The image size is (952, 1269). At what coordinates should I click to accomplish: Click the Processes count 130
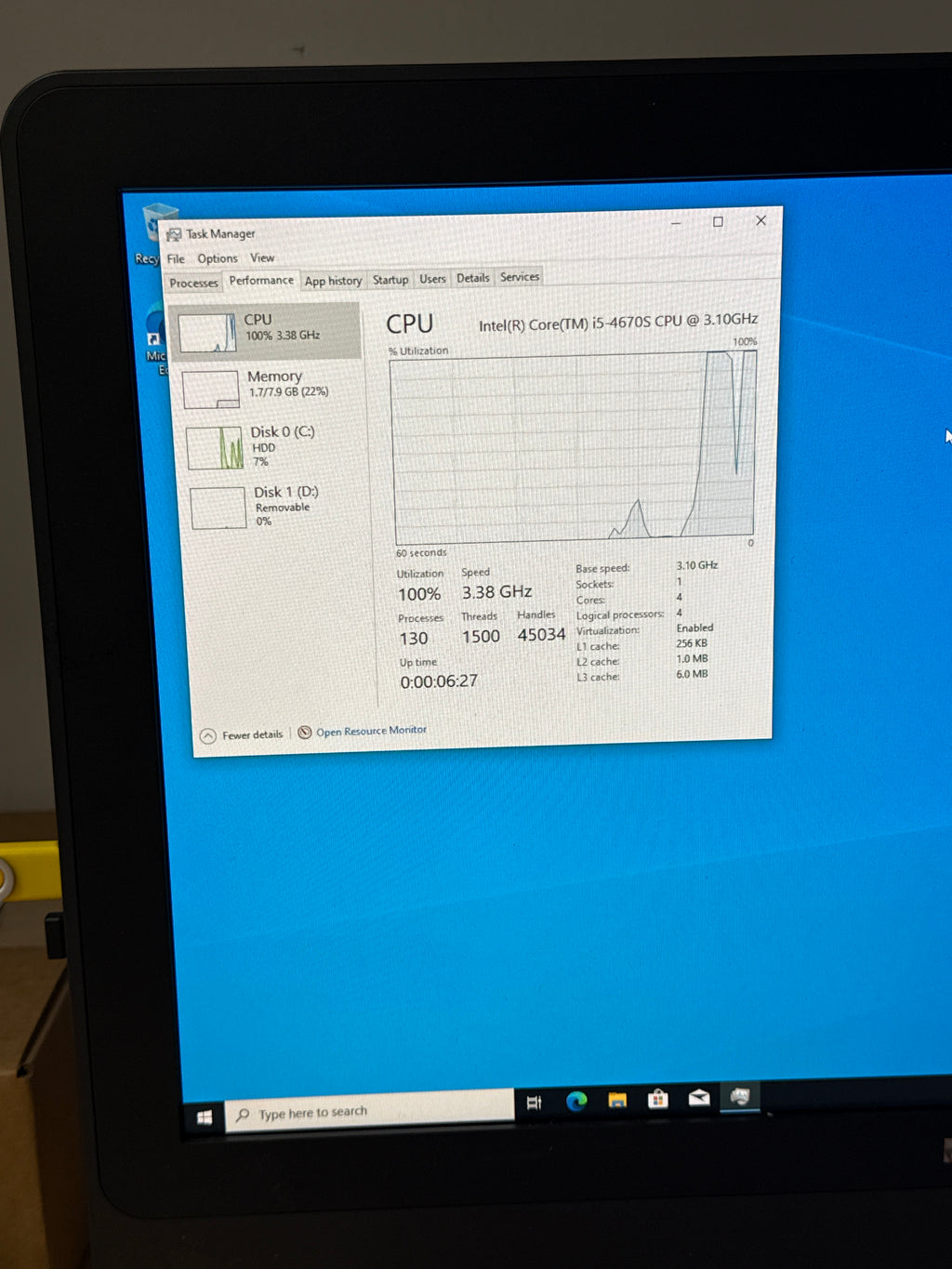pos(414,639)
